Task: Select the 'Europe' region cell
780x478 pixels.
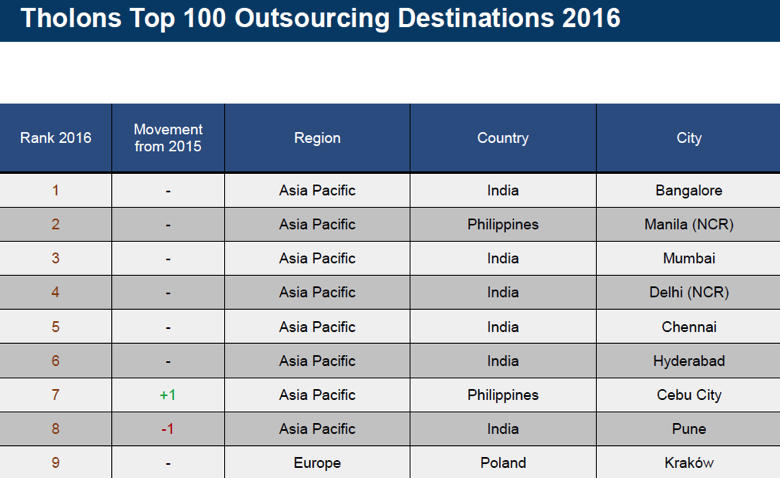Action: point(317,463)
